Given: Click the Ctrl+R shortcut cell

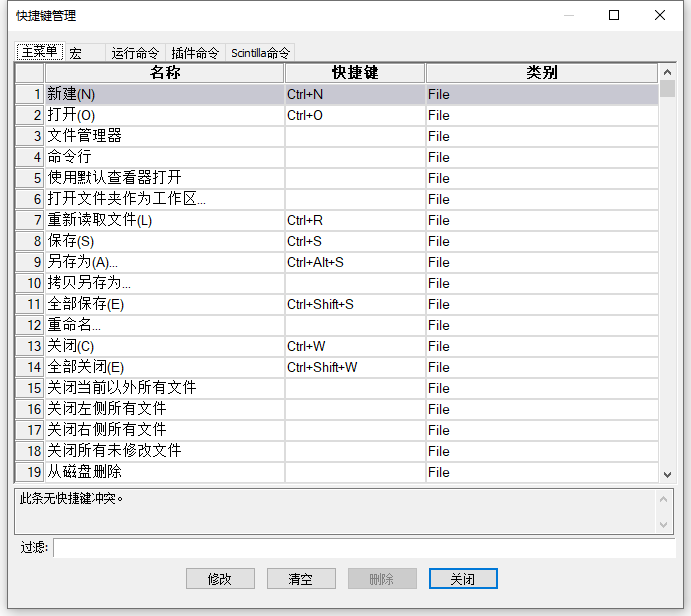Looking at the screenshot, I should click(355, 220).
